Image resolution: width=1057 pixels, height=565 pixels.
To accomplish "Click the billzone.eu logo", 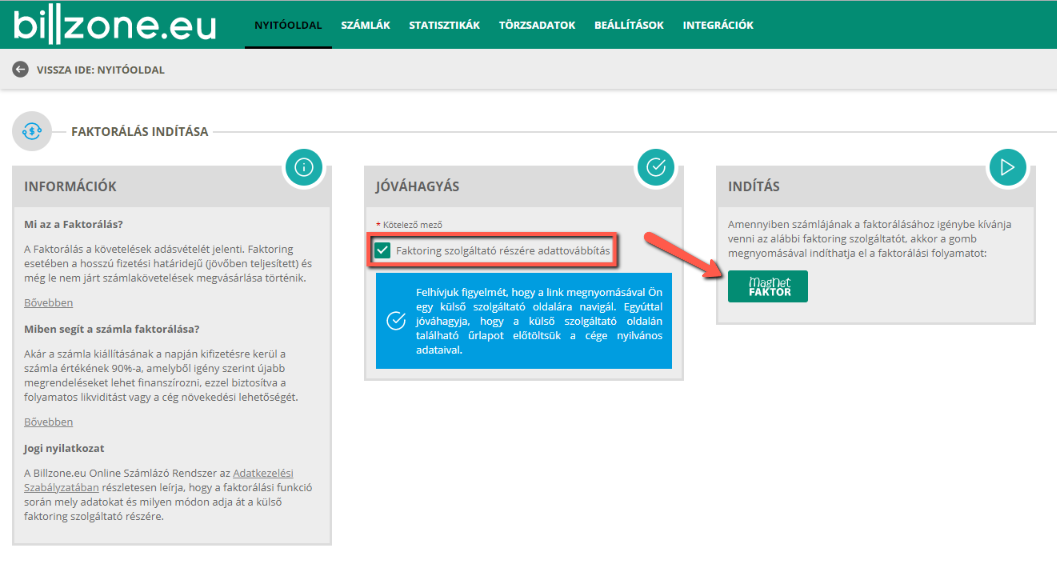I will coord(115,26).
